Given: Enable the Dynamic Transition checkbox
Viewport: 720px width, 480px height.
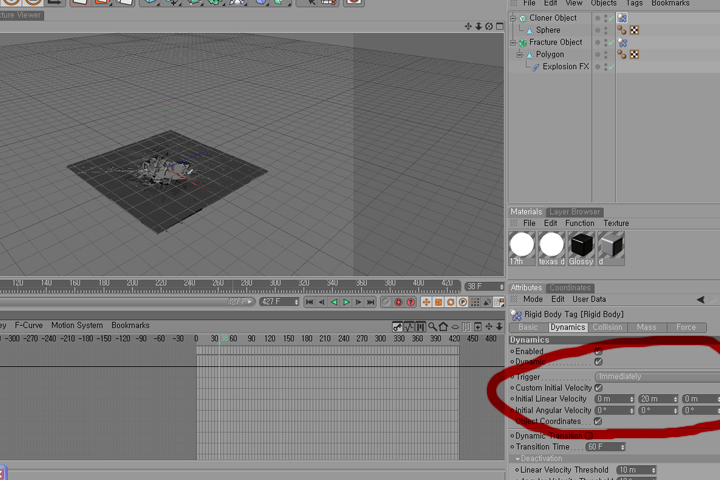Looking at the screenshot, I should pos(589,435).
